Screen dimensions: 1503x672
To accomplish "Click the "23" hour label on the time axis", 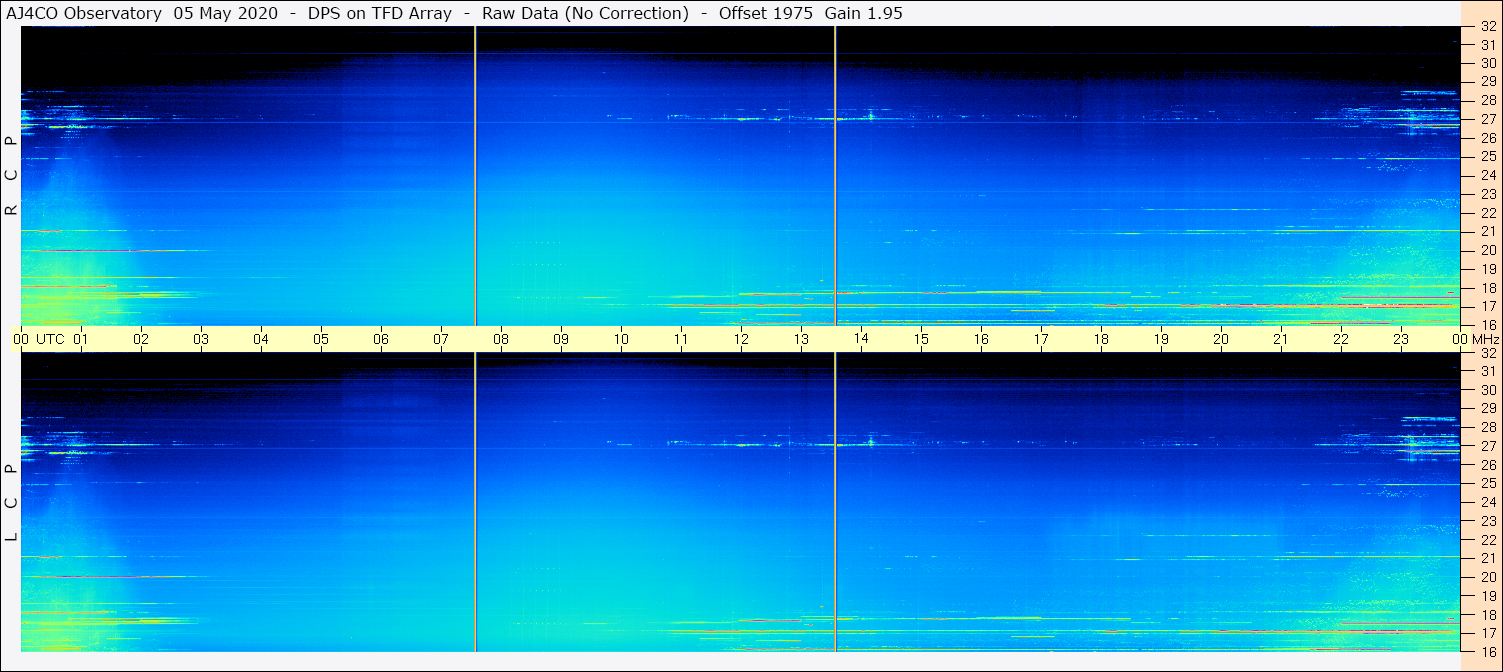I will click(x=1401, y=339).
